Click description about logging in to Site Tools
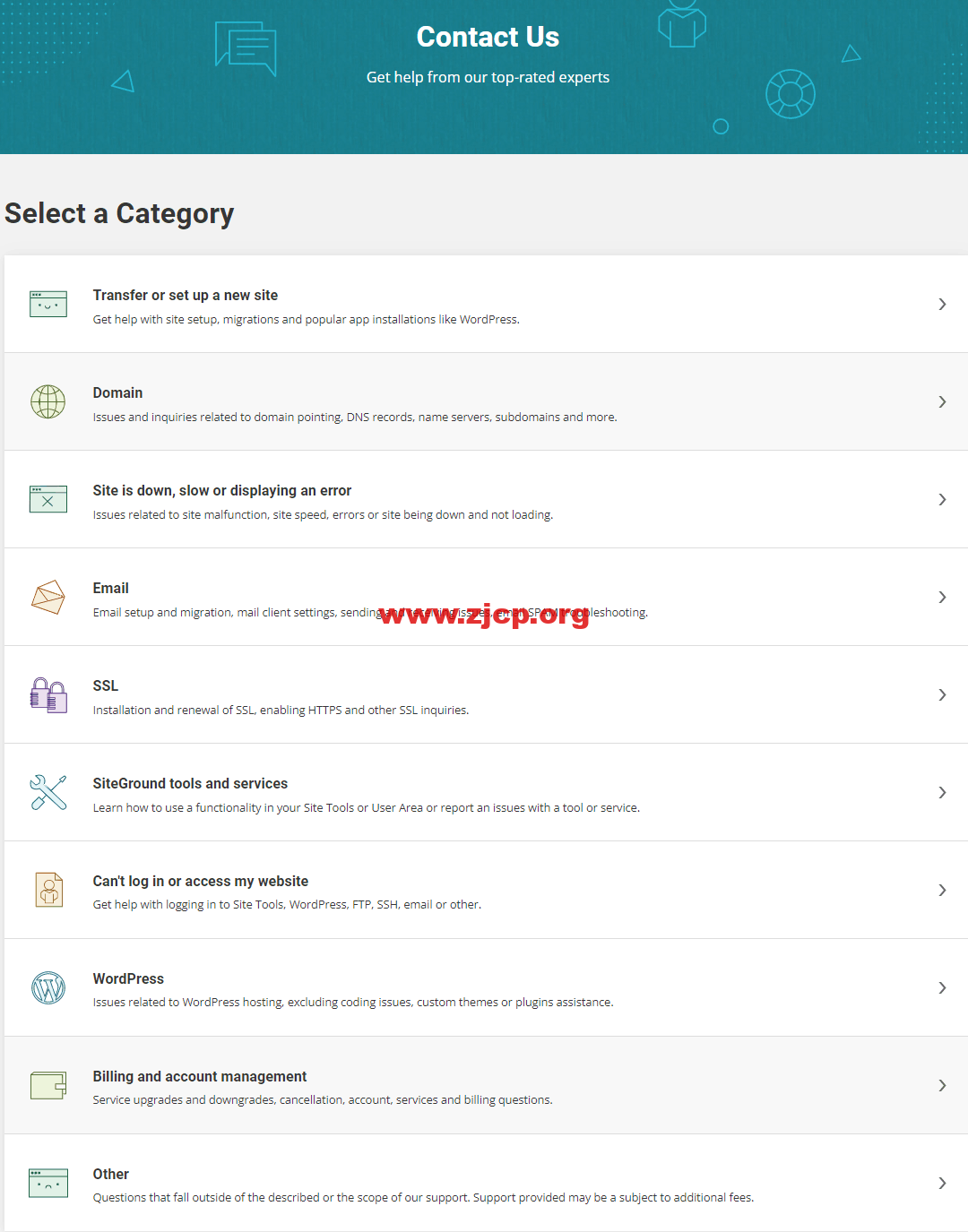The height and width of the screenshot is (1232, 968). [x=287, y=905]
